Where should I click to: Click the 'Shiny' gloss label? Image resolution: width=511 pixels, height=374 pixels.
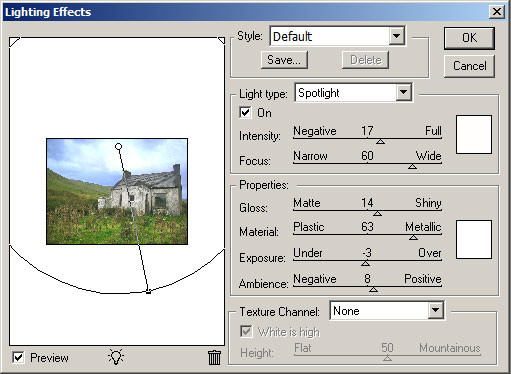click(428, 203)
